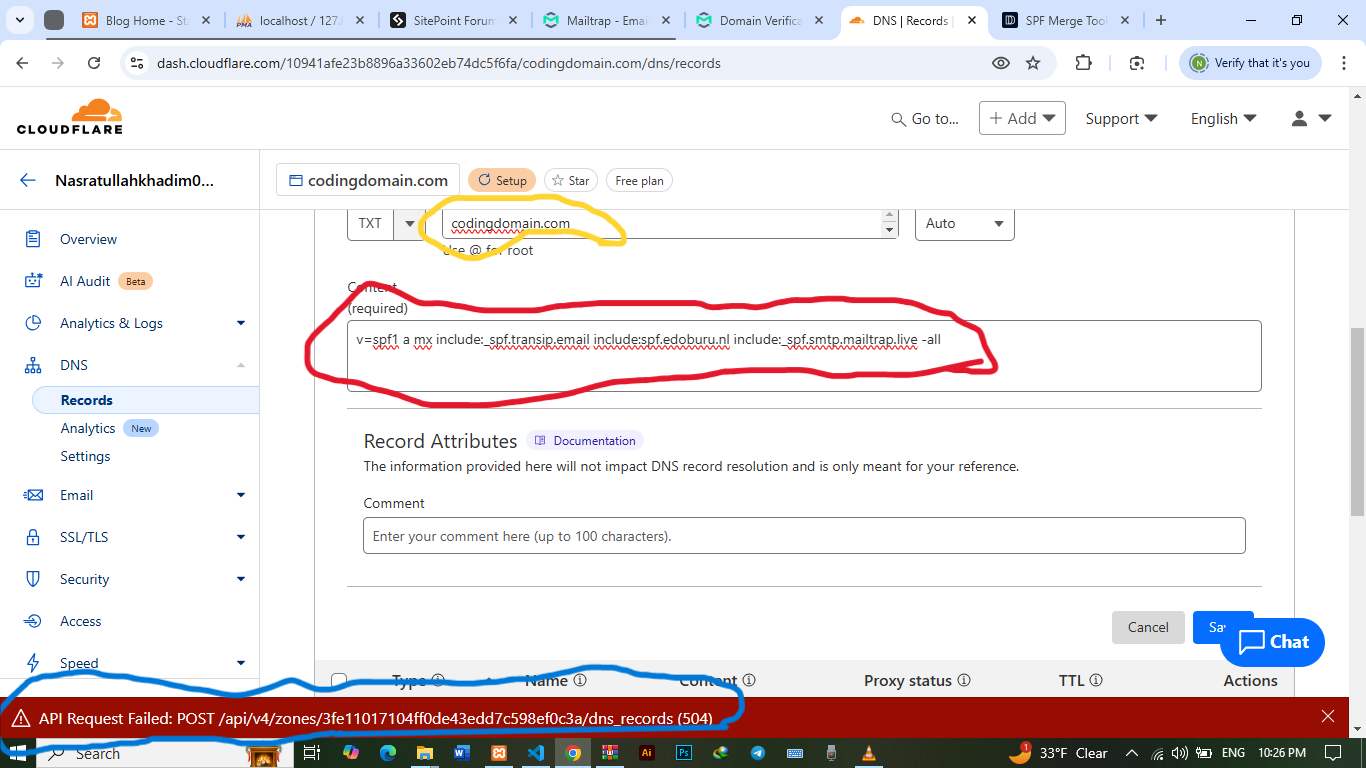1366x768 pixels.
Task: Open Adobe Illustrator from the taskbar
Action: click(647, 753)
